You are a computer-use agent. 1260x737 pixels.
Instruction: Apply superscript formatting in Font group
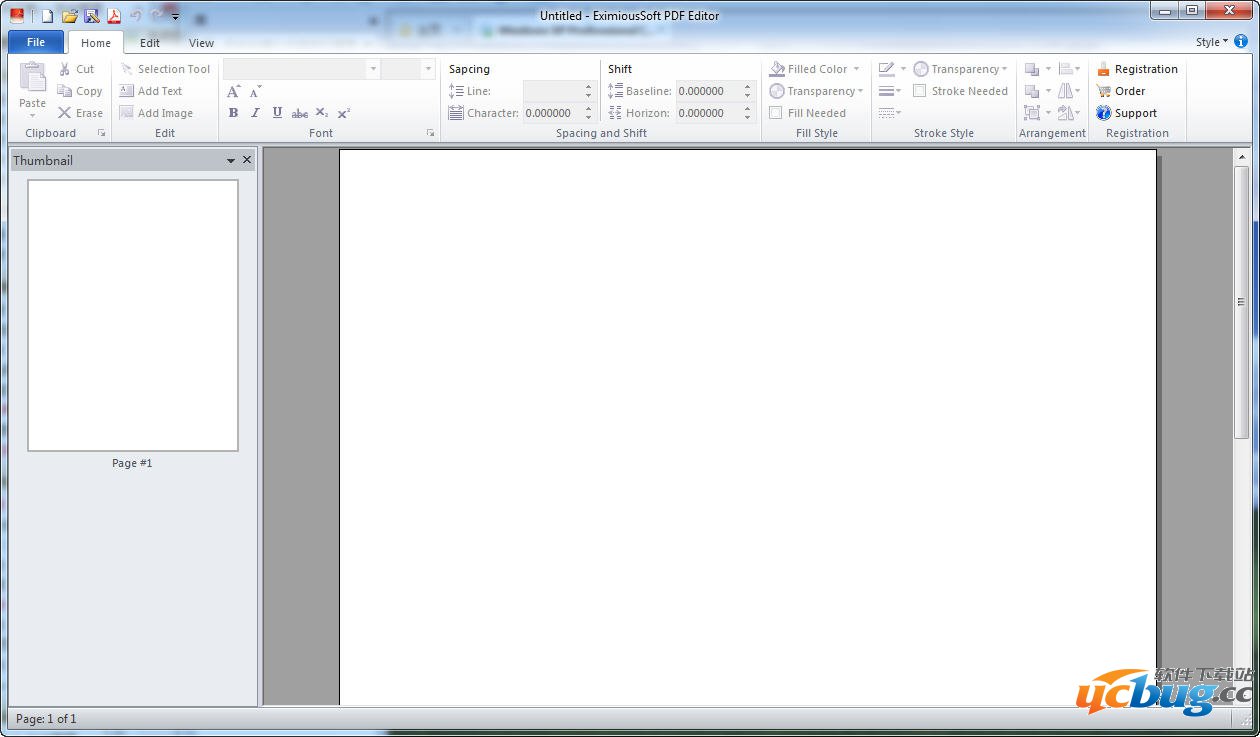click(343, 112)
